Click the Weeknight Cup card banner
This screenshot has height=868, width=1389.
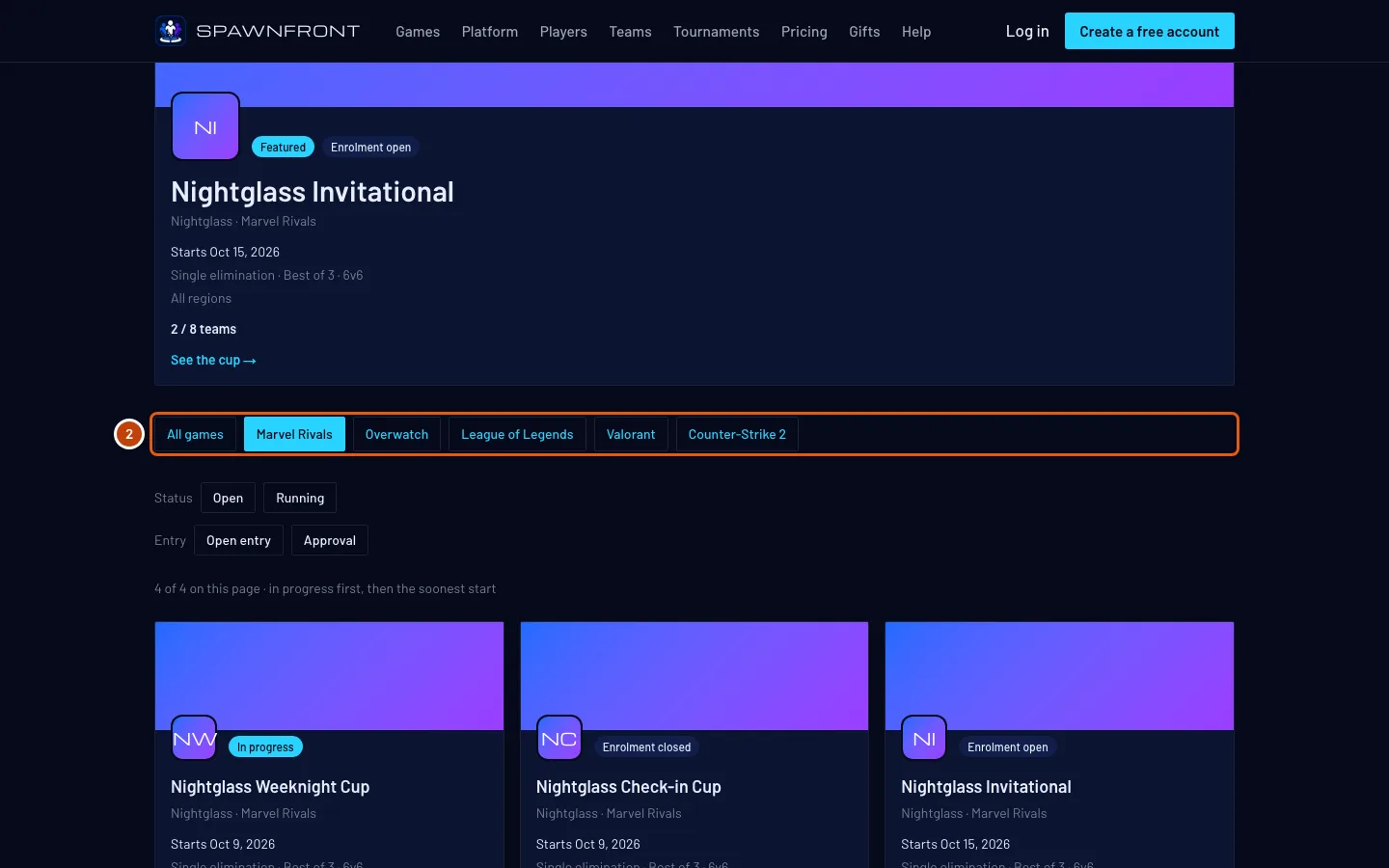[x=329, y=676]
